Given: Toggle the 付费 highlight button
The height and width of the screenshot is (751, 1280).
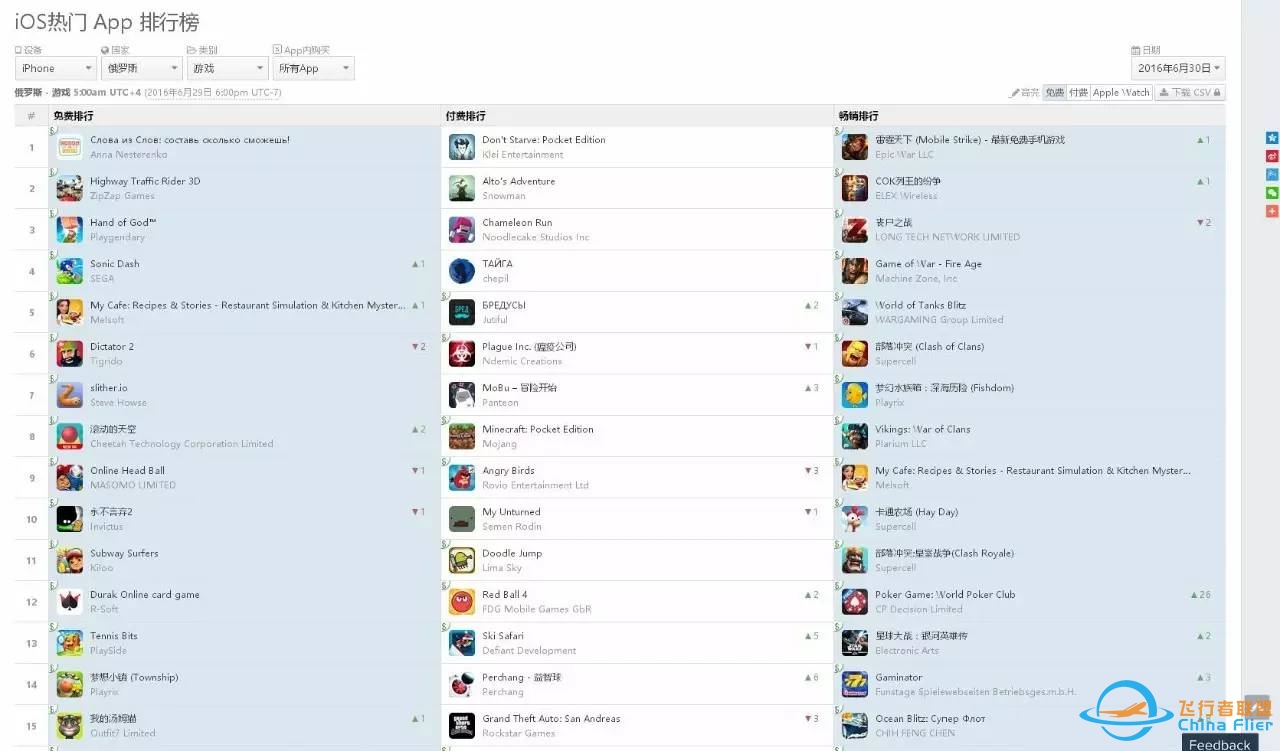Looking at the screenshot, I should (x=1078, y=92).
